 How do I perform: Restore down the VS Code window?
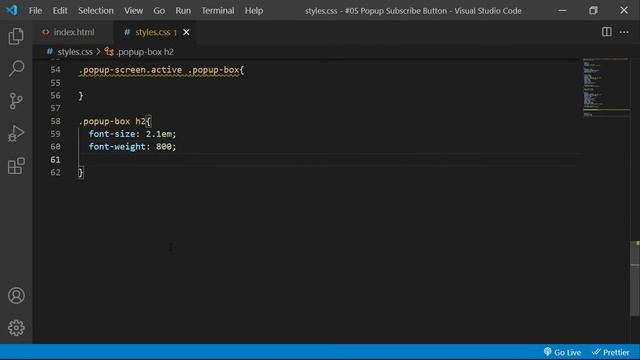pos(593,11)
